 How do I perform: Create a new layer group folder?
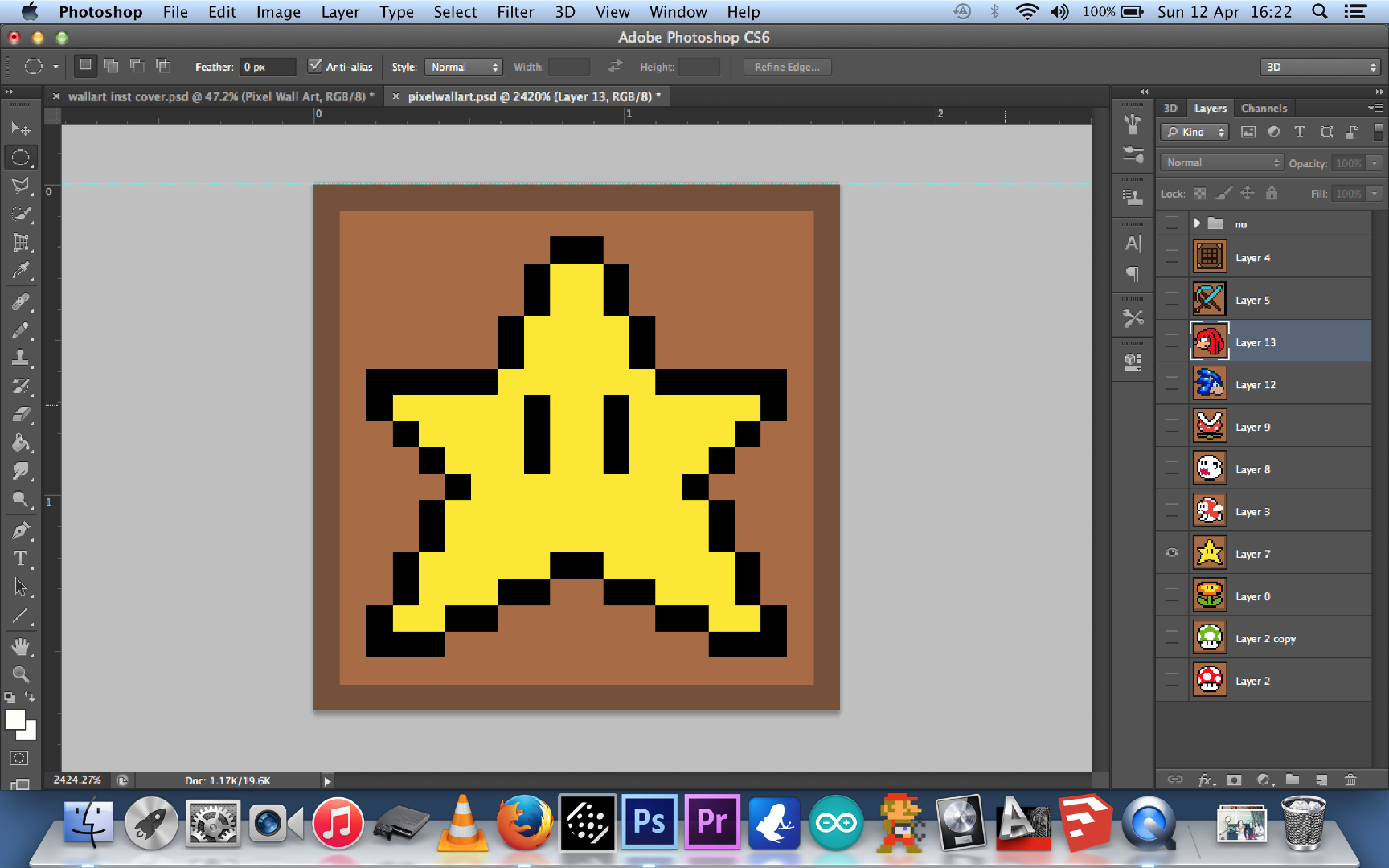pyautogui.click(x=1293, y=780)
